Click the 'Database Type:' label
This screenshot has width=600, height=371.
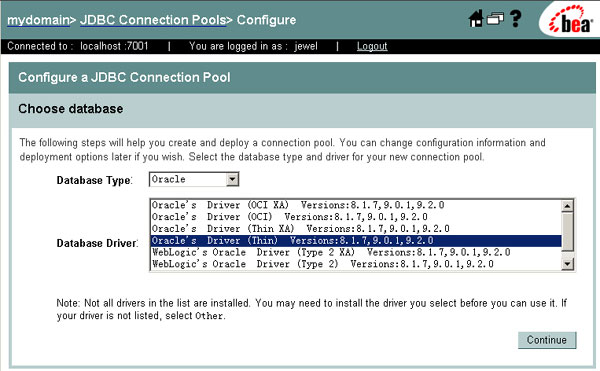pos(95,180)
